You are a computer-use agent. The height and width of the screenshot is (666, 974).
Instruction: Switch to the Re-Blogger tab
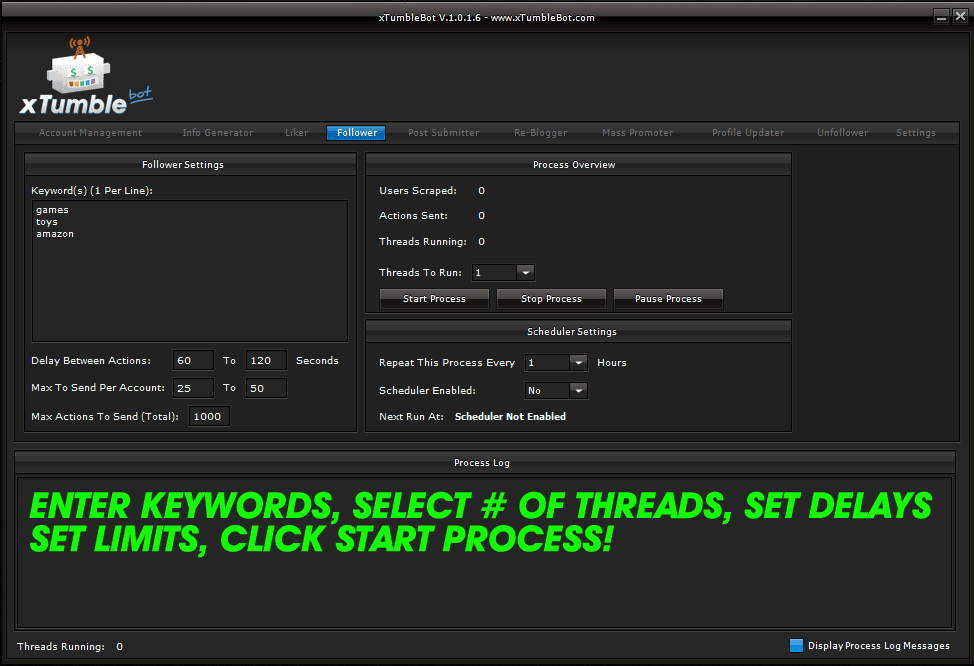(x=540, y=132)
